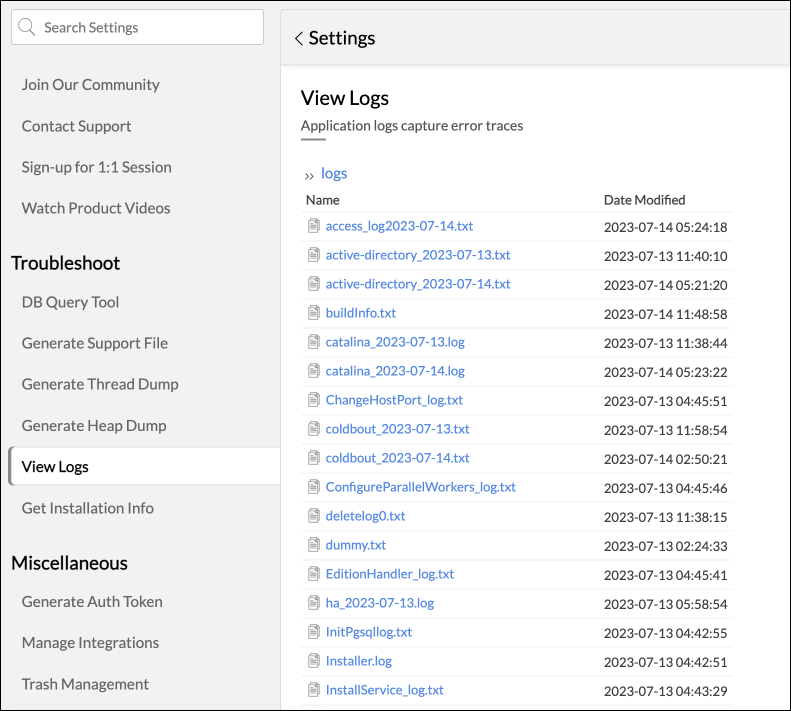Sort by the Date Modified column header
Image resolution: width=791 pixels, height=711 pixels.
click(x=644, y=200)
